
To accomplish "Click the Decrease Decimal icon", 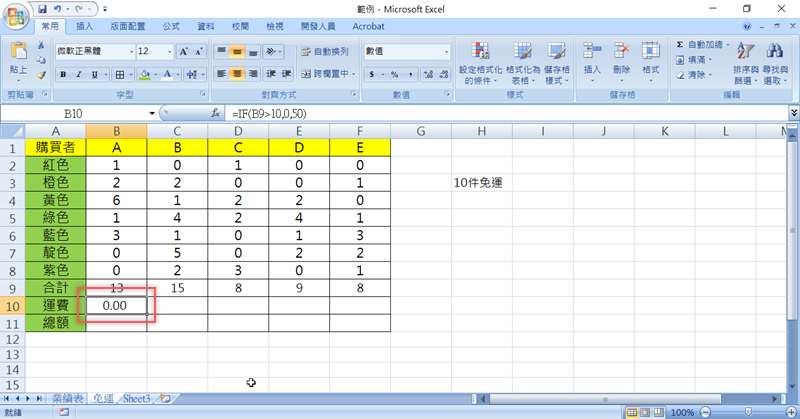I will coord(443,75).
